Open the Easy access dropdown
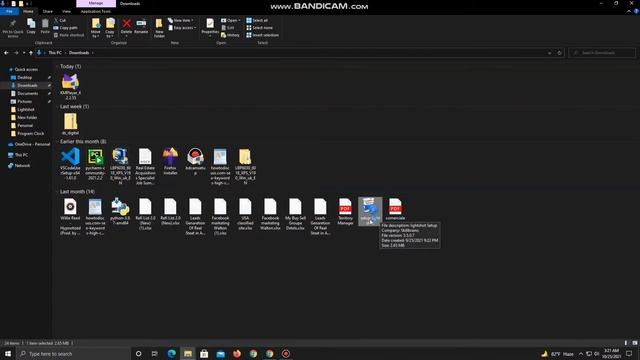The height and width of the screenshot is (360, 640). point(182,28)
